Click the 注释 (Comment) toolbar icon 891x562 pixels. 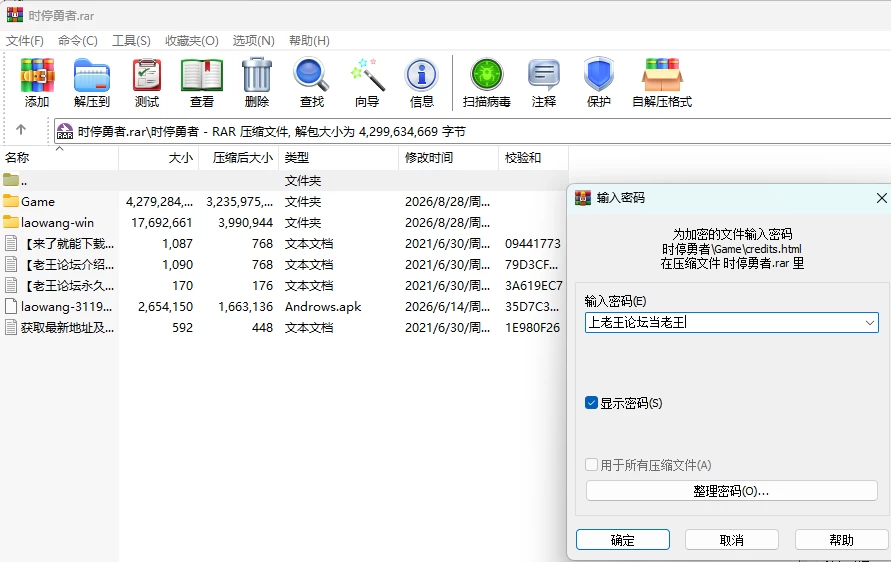[544, 75]
